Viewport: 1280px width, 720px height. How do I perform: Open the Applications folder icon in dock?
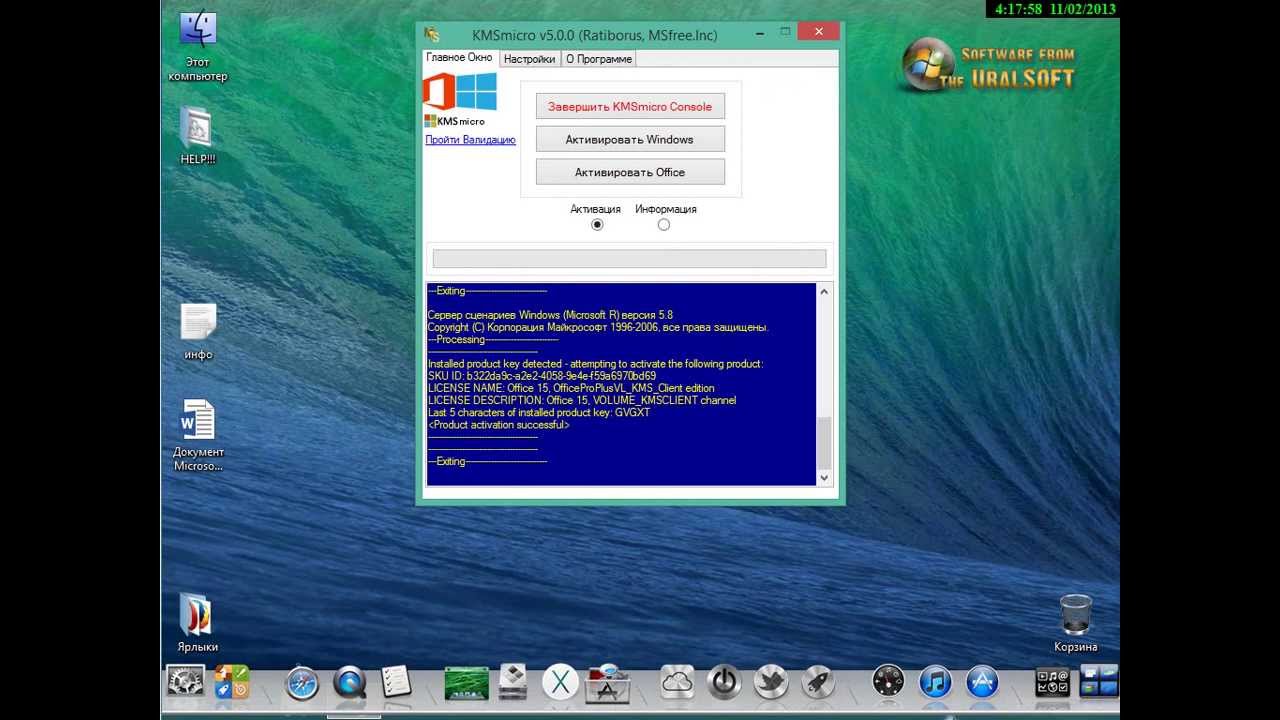607,683
